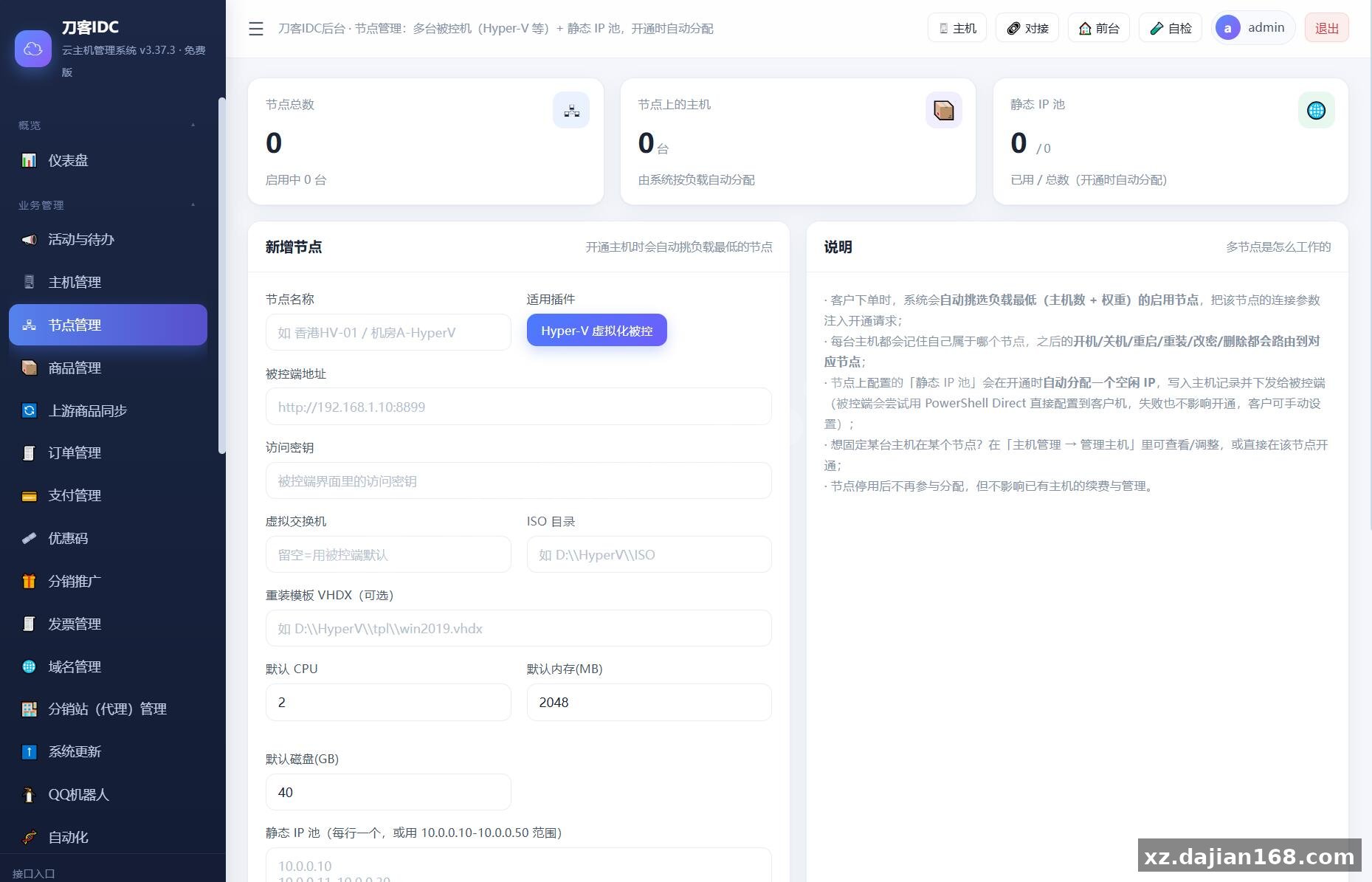Screen dimensions: 1372x882
Task: Focus the 重装模板 VHDX input field
Action: tap(519, 628)
